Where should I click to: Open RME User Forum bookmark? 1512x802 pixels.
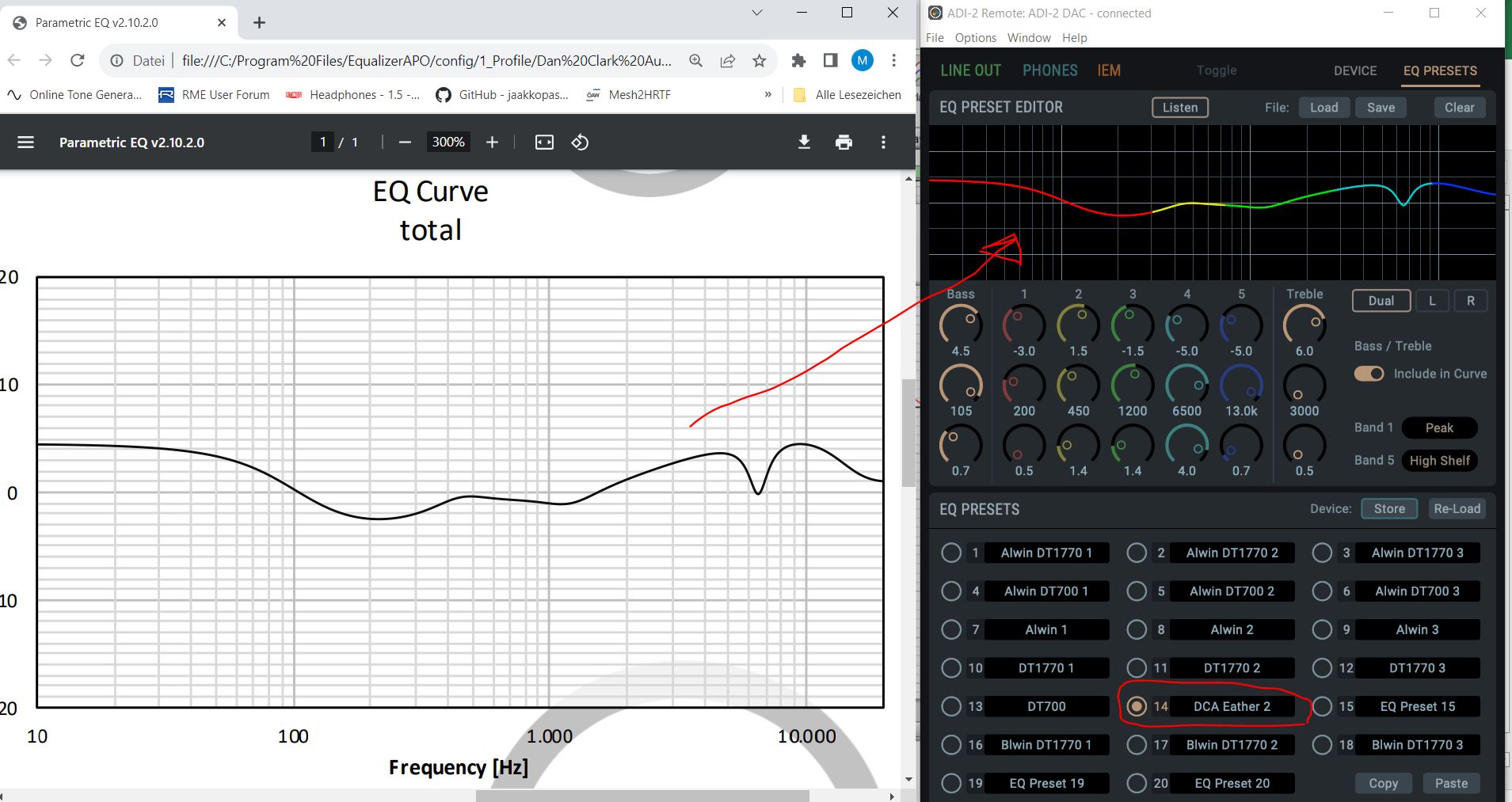point(214,95)
